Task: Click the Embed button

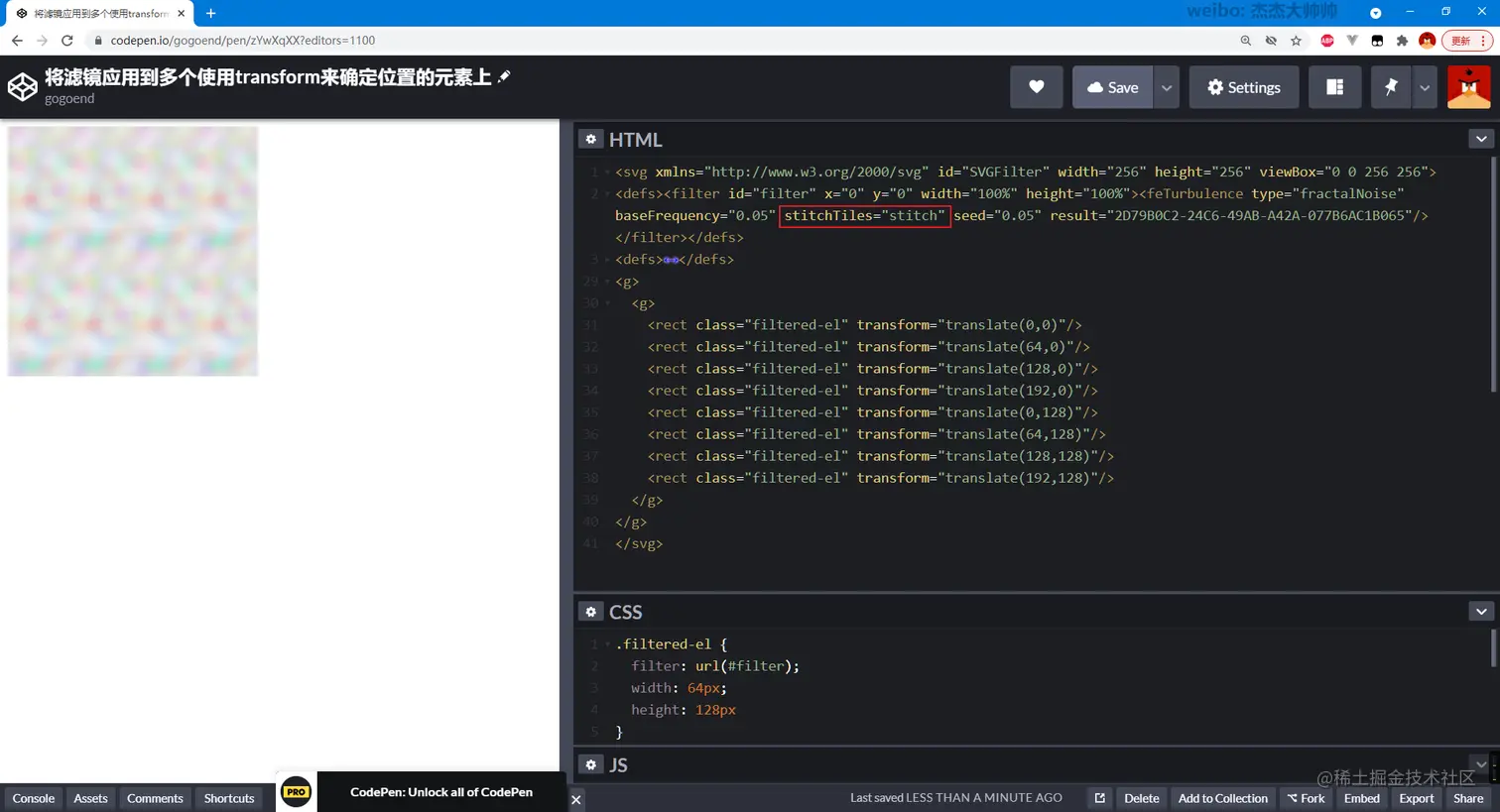Action: 1361,798
